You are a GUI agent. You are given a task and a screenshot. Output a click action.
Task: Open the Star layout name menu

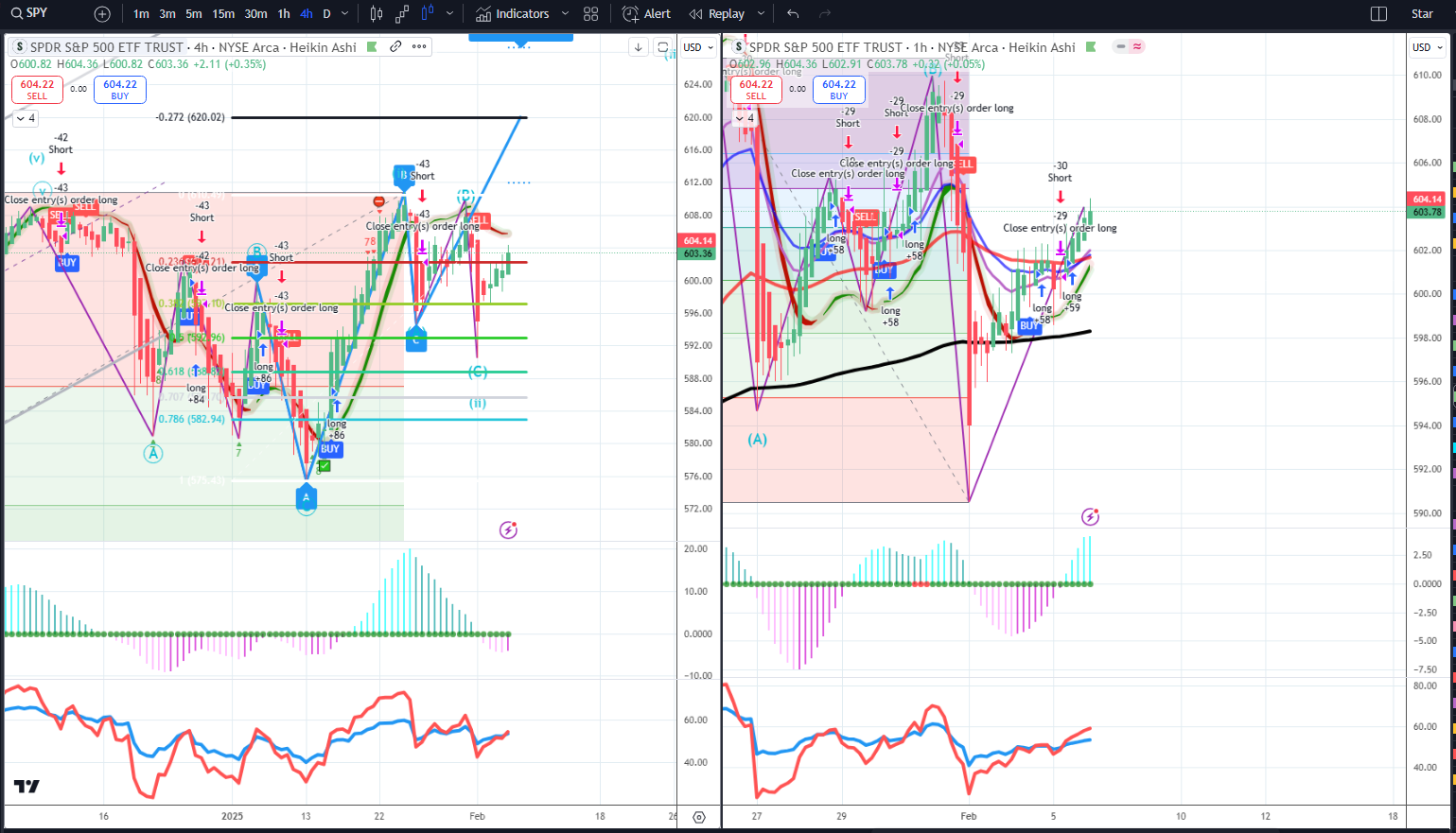coord(1422,14)
